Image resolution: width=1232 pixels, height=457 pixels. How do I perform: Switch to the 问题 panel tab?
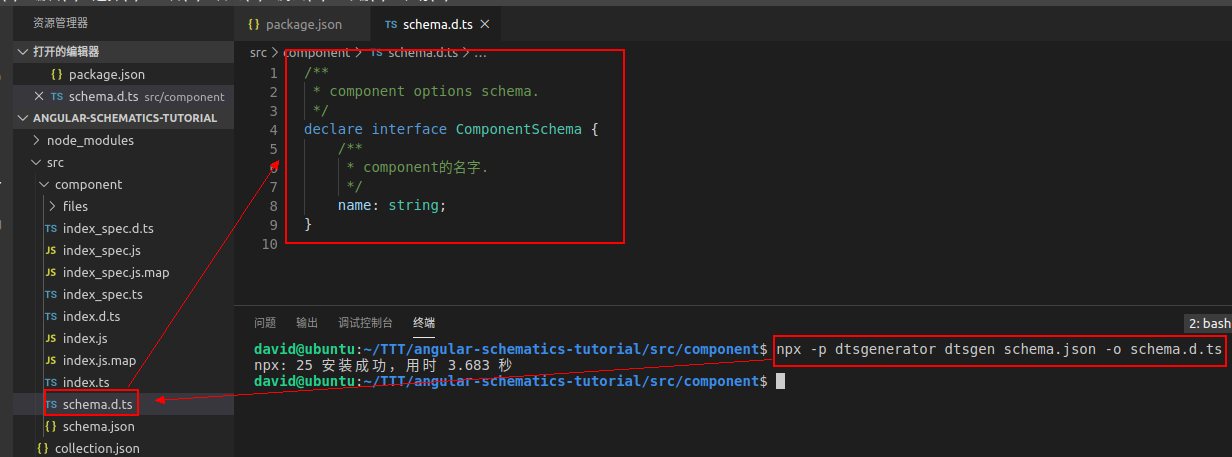tap(265, 323)
